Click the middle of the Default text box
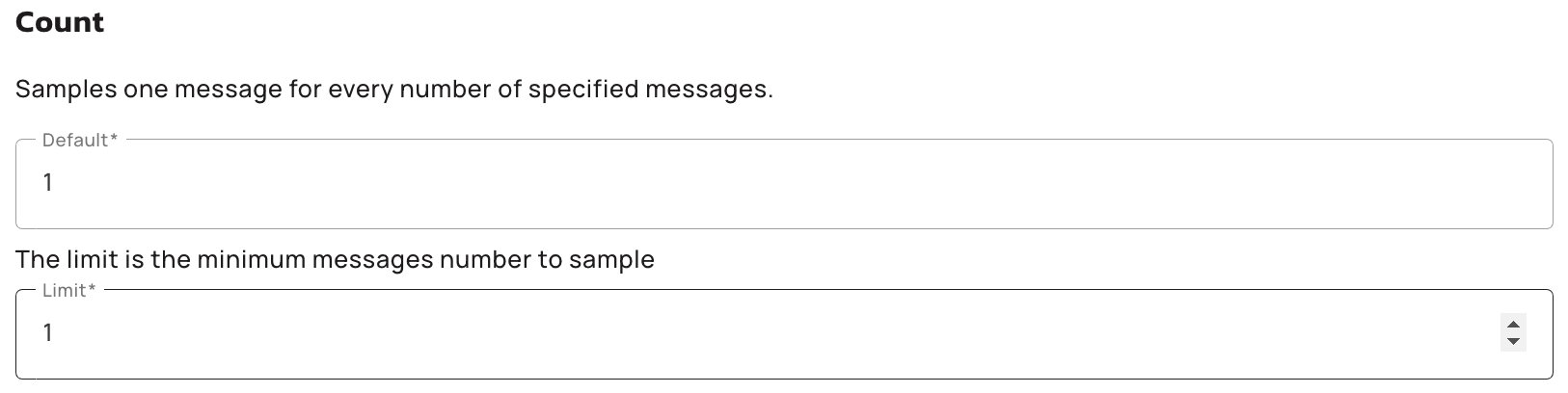 (x=783, y=183)
